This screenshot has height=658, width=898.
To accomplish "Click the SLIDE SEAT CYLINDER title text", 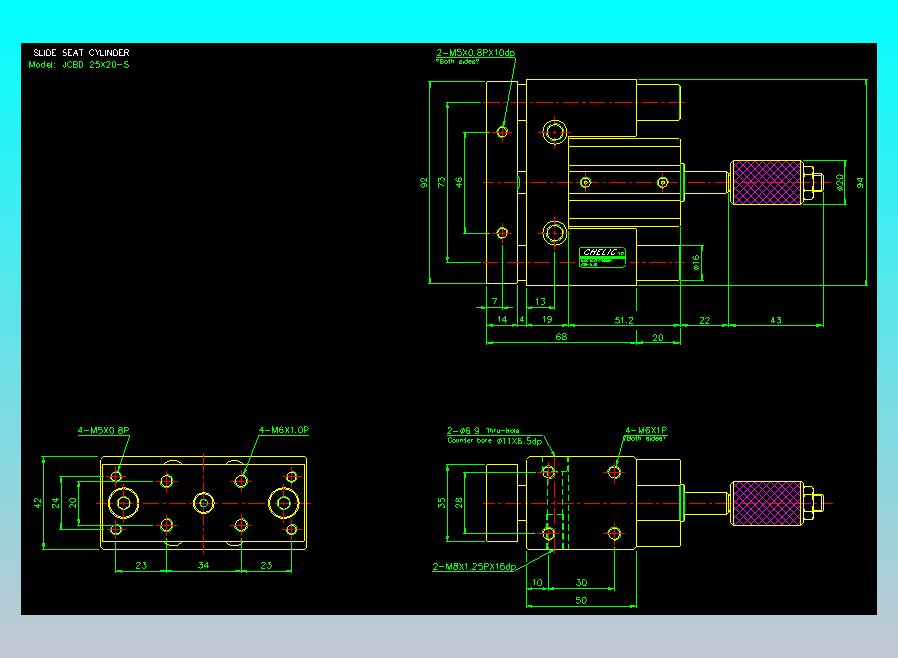I will click(81, 53).
